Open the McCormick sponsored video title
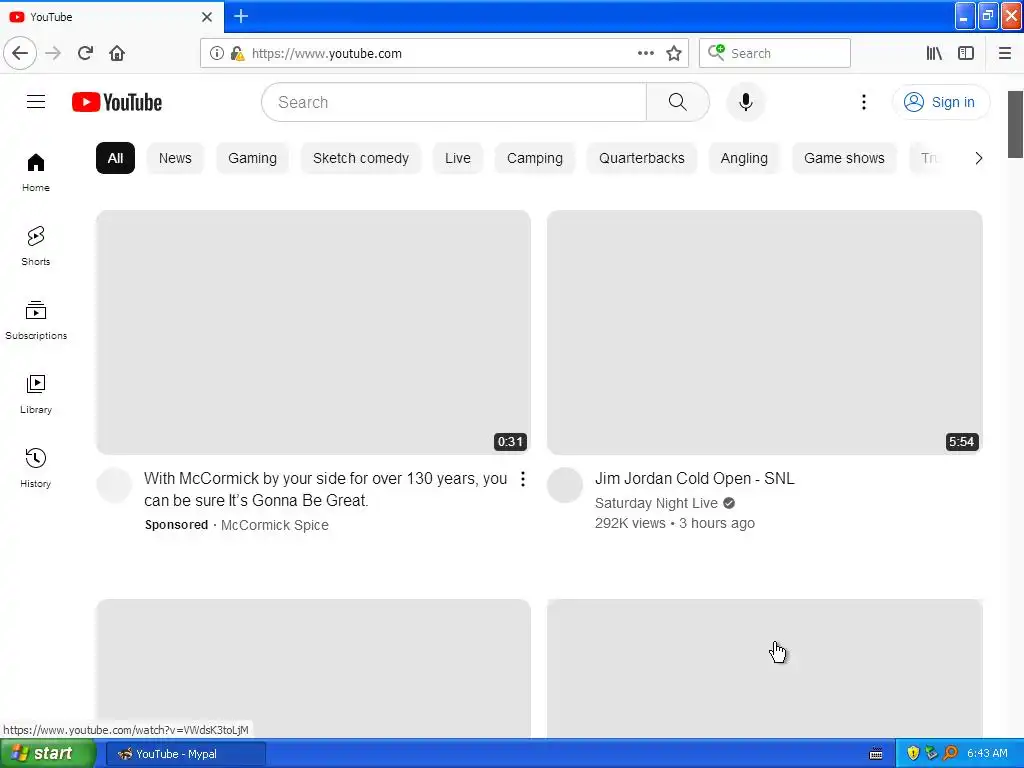Screen dimensions: 1024x768 point(325,489)
